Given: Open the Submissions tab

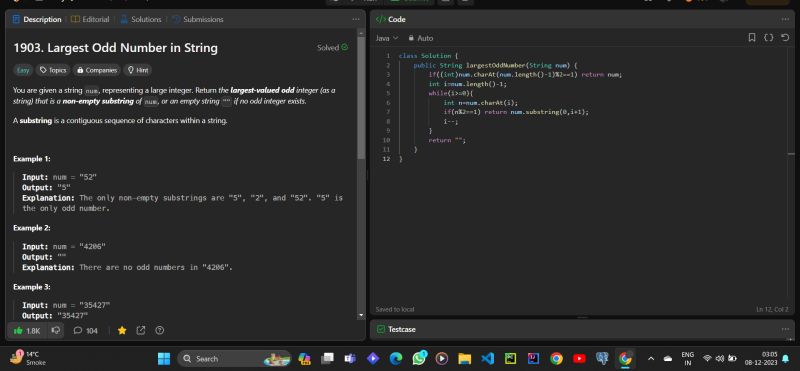Looking at the screenshot, I should coord(197,19).
